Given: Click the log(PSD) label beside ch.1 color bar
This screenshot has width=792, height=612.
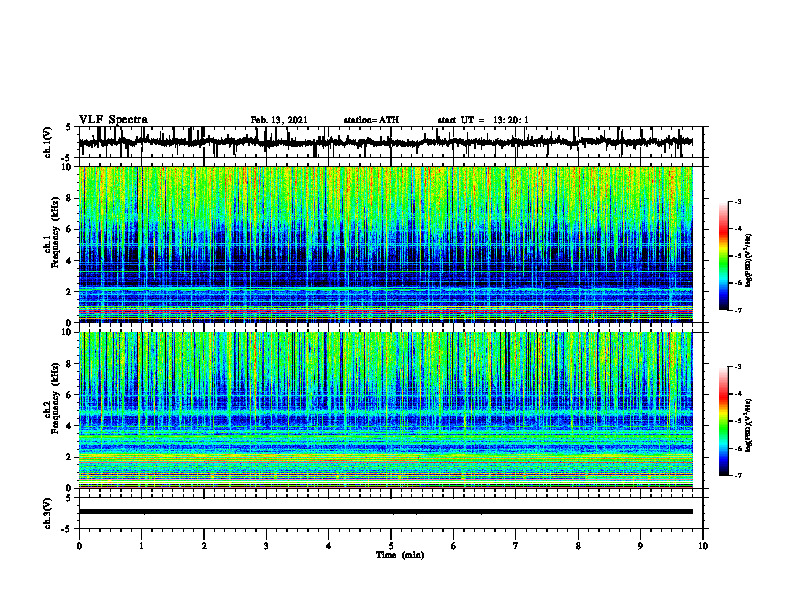Looking at the screenshot, I should tap(749, 261).
